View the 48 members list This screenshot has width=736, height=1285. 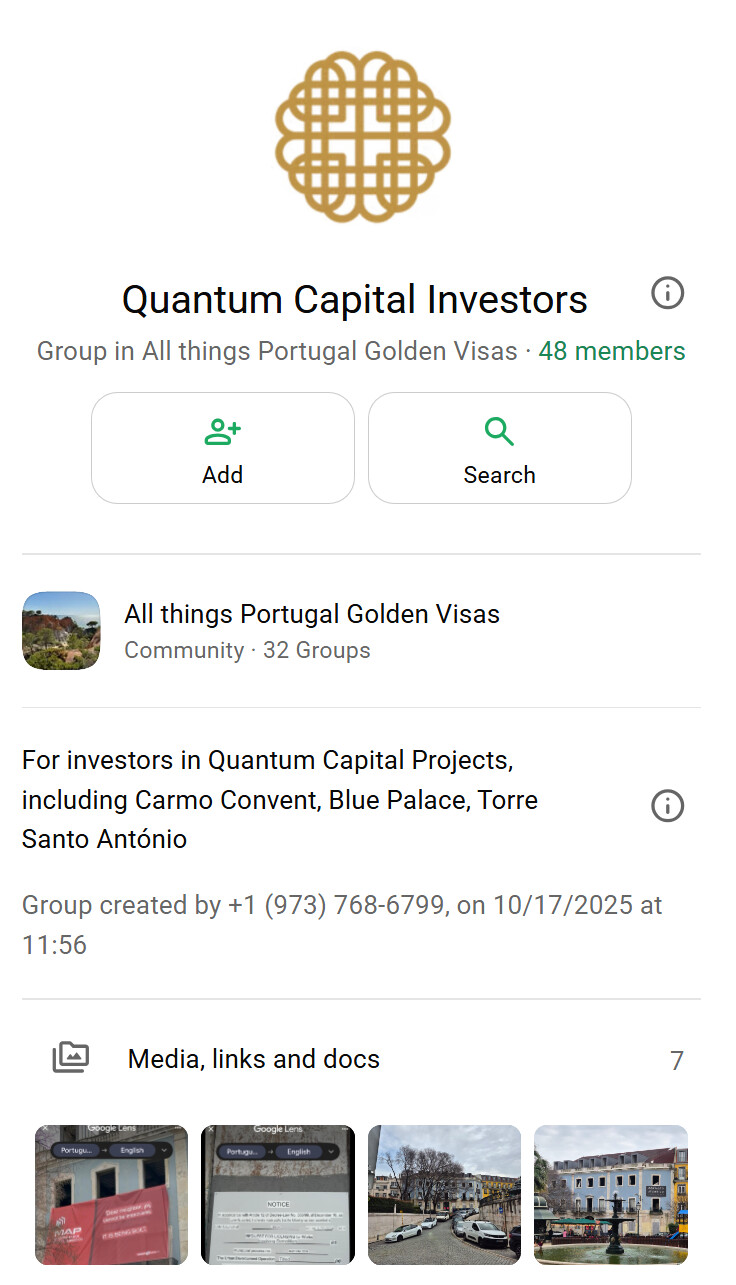pos(612,352)
